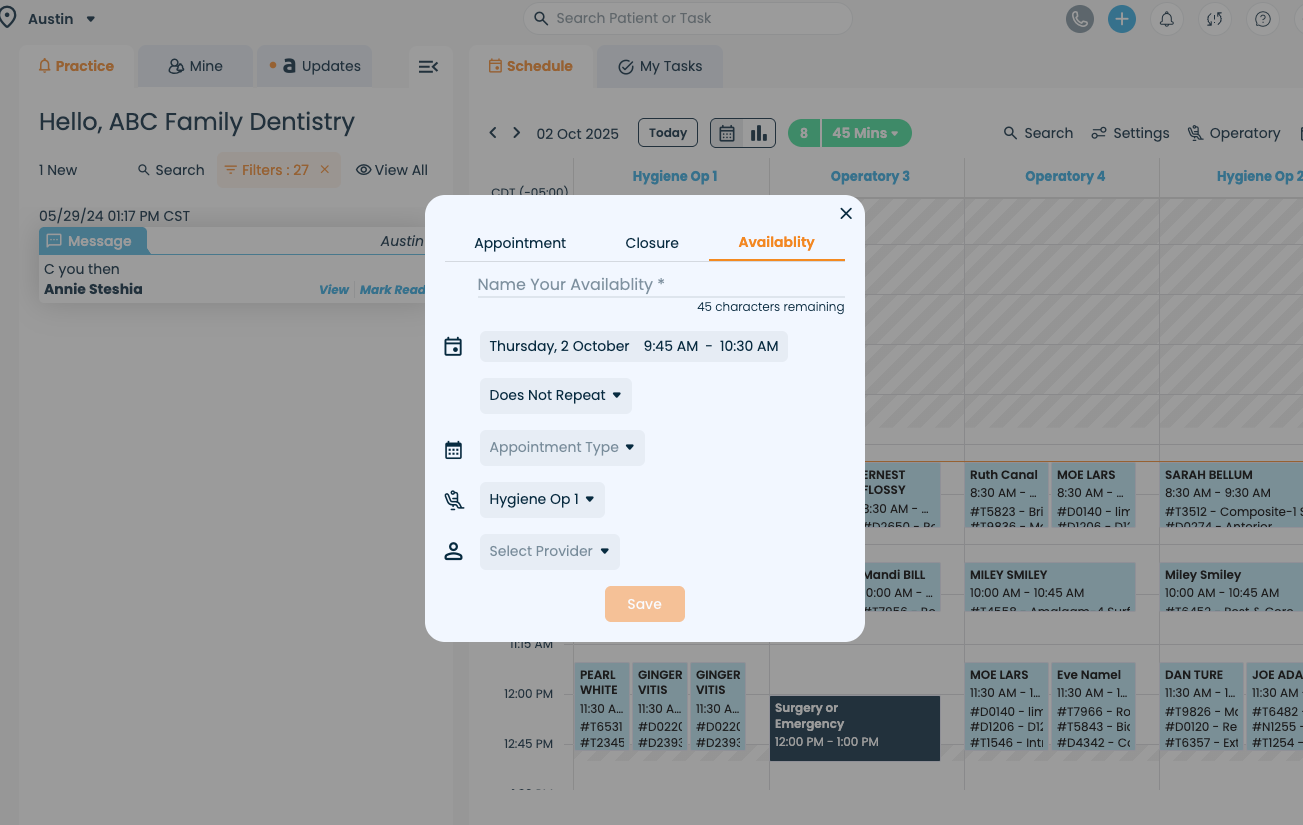This screenshot has width=1303, height=825.
Task: Remove the Filters: 27 filter
Action: coord(325,170)
